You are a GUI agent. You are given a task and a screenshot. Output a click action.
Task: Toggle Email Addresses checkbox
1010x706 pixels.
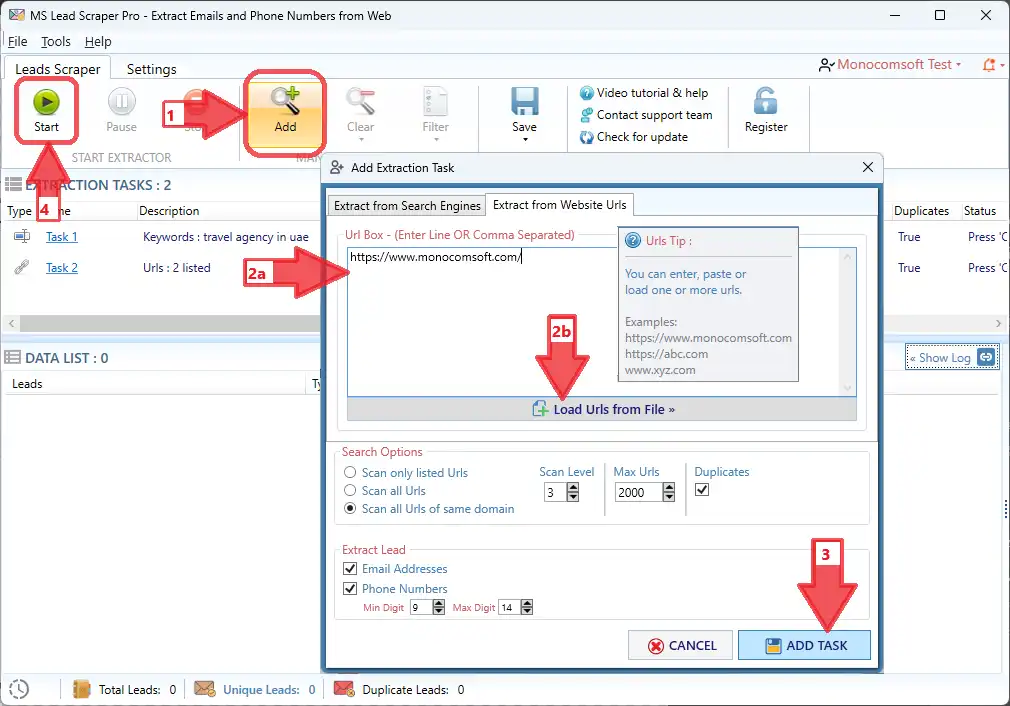click(350, 568)
